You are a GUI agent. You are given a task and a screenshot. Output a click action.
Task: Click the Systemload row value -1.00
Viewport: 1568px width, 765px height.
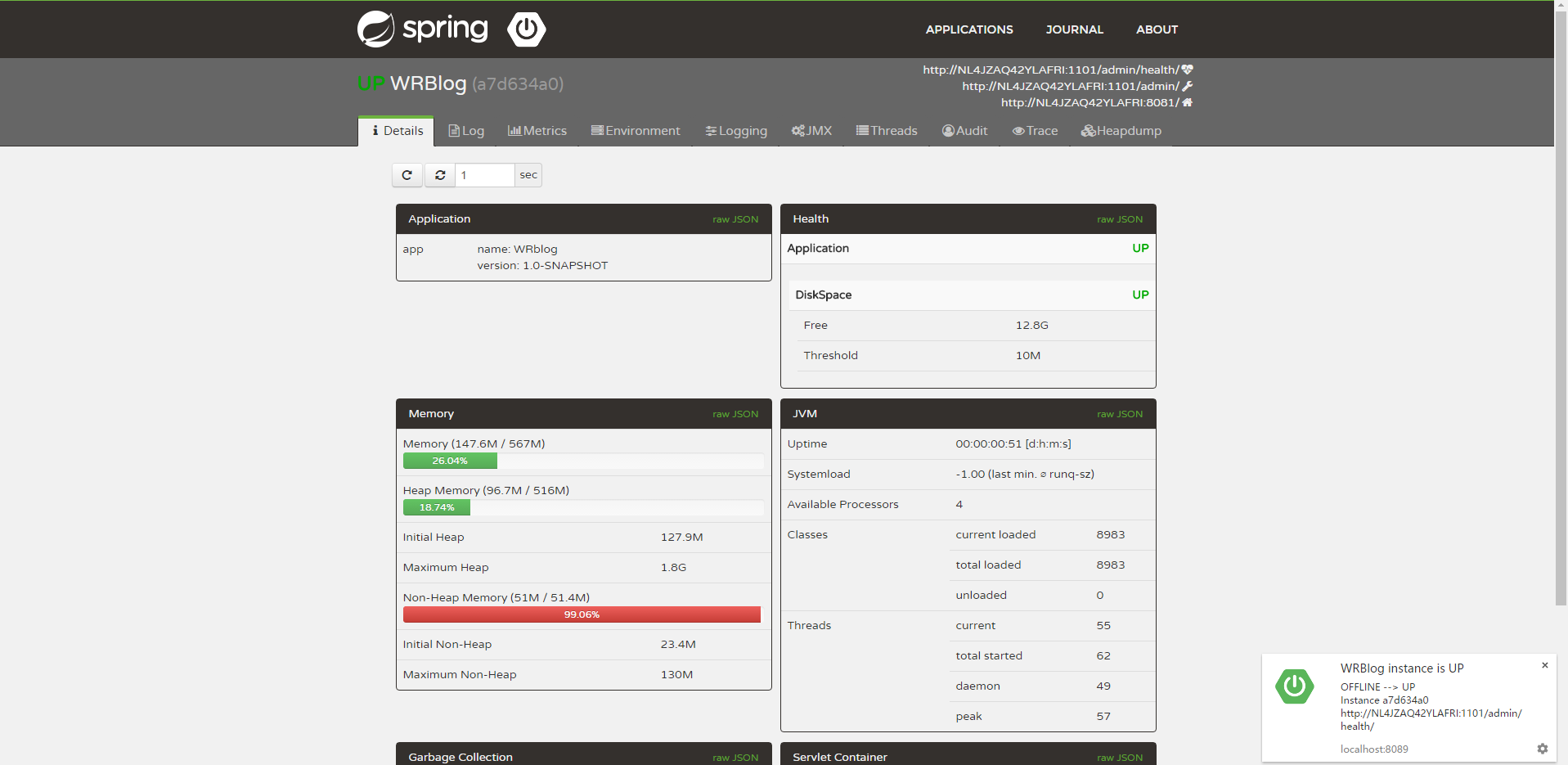click(1024, 474)
